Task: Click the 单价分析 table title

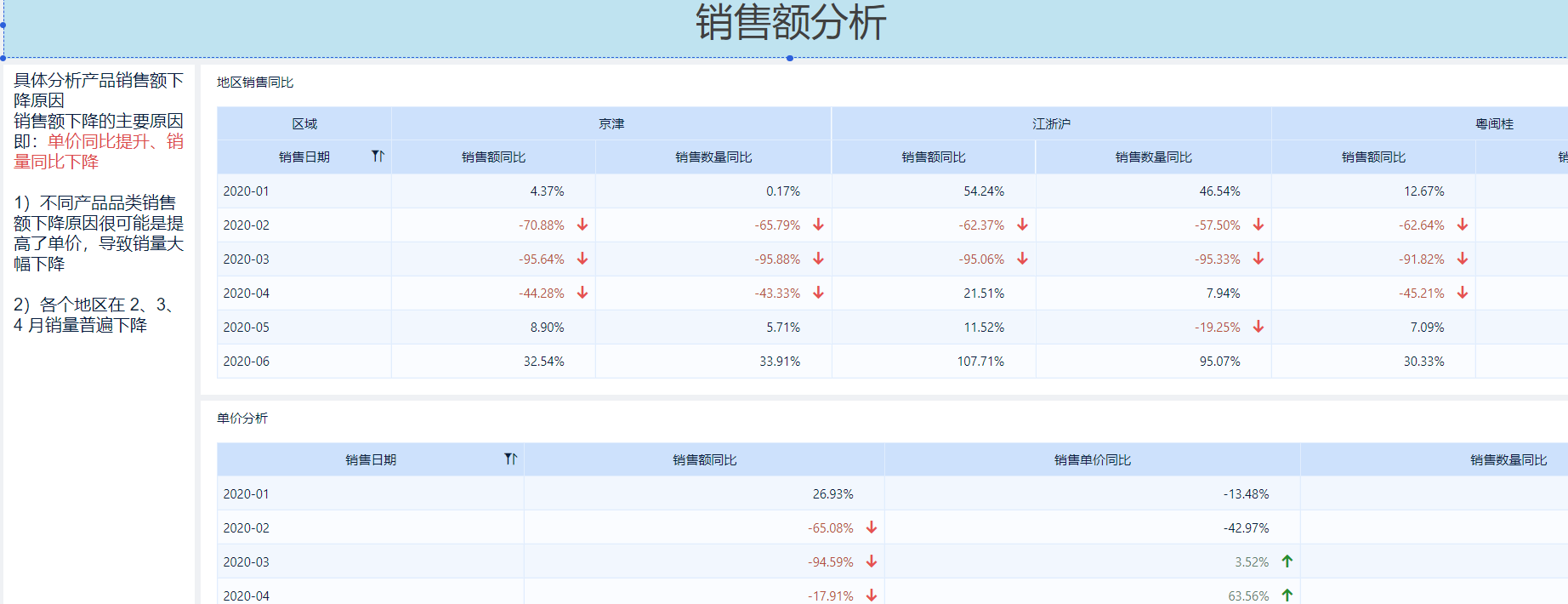Action: 242,419
